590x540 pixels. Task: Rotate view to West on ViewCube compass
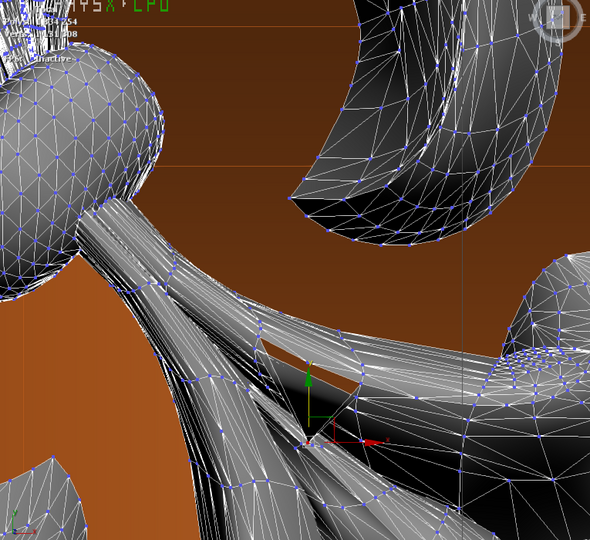[x=532, y=17]
